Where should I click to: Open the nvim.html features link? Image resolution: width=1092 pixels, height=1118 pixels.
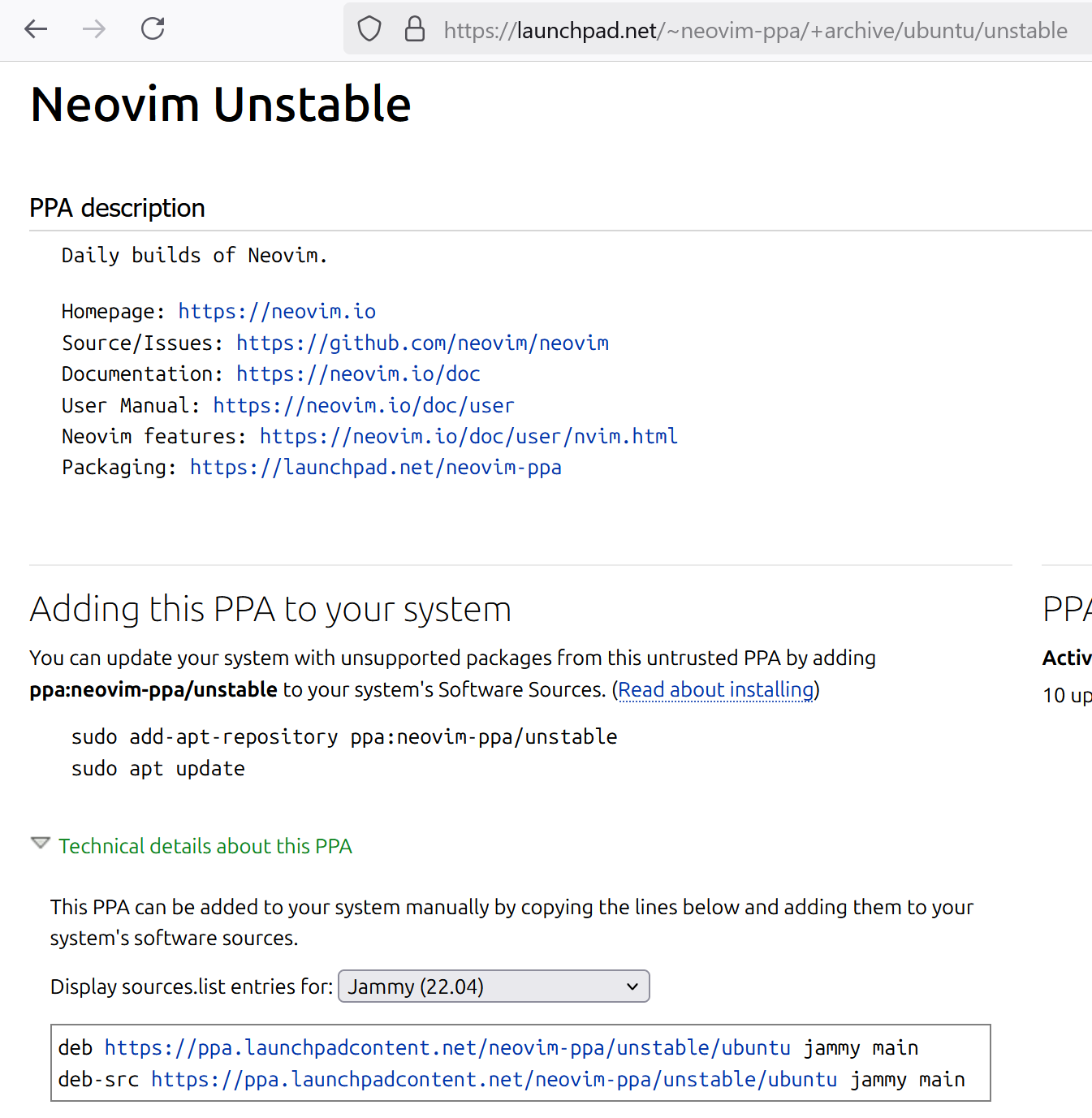[x=468, y=437]
